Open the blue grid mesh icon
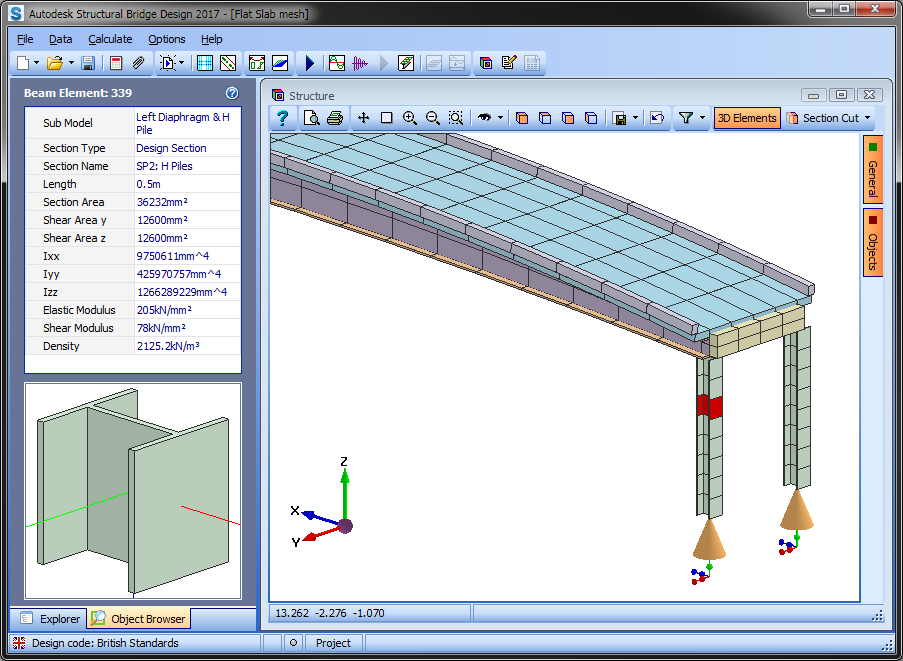 coord(205,63)
